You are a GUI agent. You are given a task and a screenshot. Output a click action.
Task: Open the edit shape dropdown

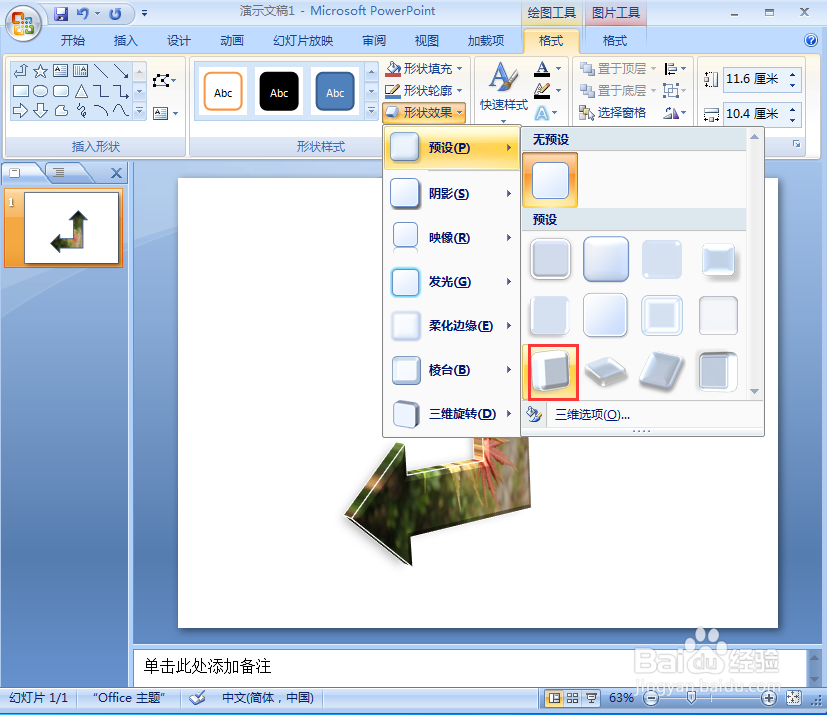pos(164,81)
